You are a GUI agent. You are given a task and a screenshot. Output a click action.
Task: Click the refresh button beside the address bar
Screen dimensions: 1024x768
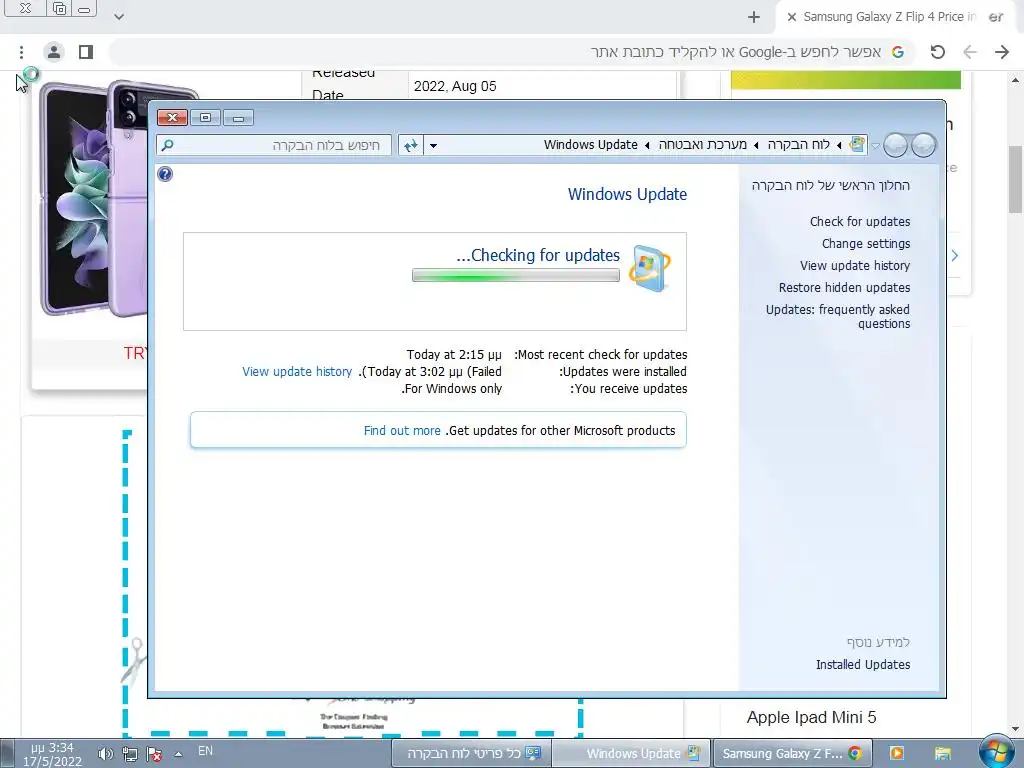(411, 145)
